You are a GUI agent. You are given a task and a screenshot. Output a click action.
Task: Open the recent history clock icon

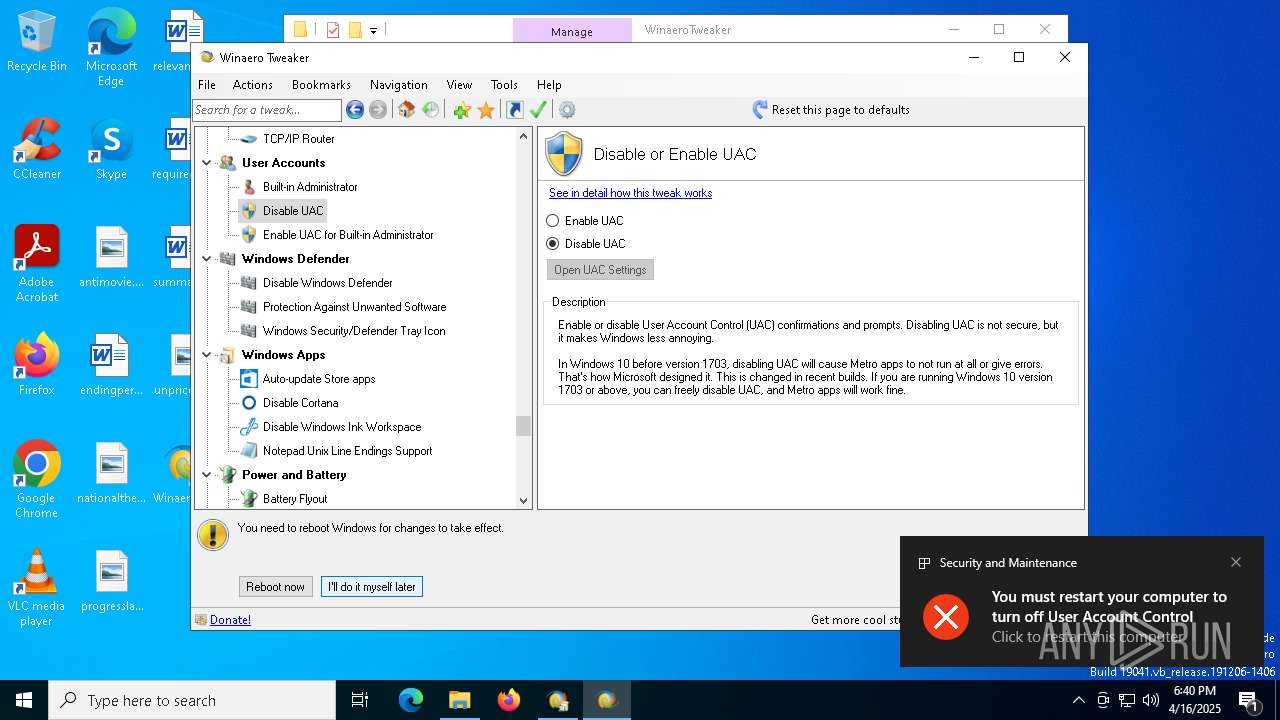(x=430, y=110)
